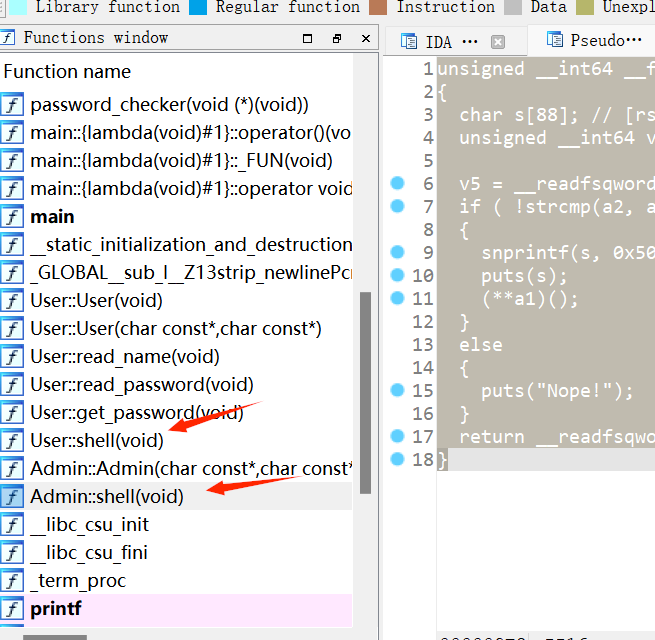Click the IDA View tab icon
Viewport: 655px width, 640px height.
[409, 41]
